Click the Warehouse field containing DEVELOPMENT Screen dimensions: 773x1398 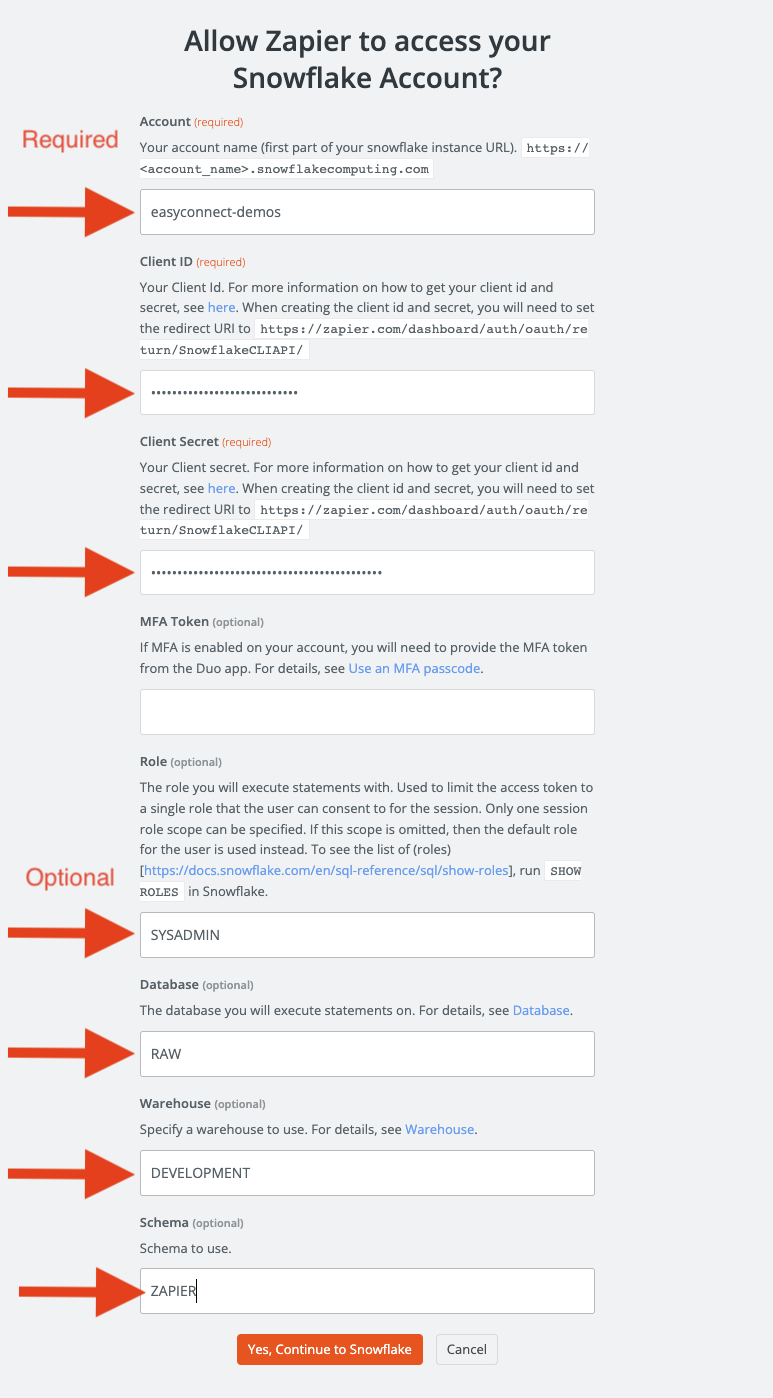tap(367, 1173)
